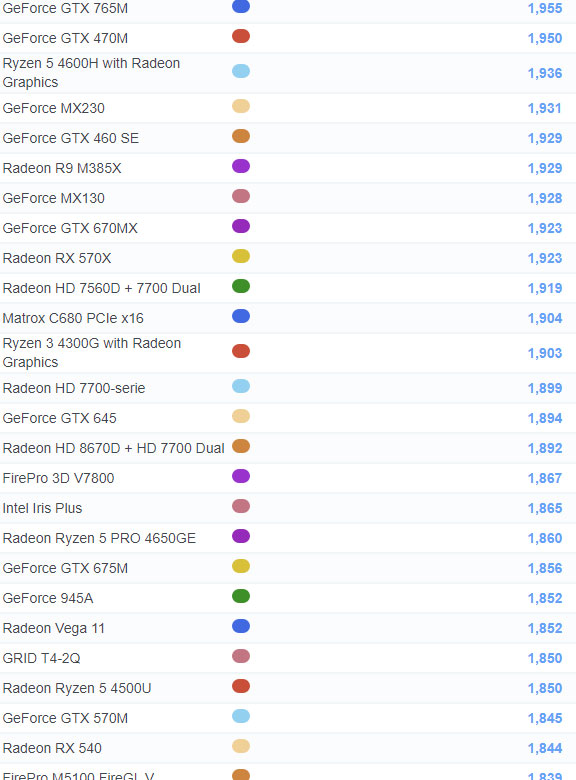Image resolution: width=576 pixels, height=780 pixels.
Task: Select GeForce GTX 460 SE
Action: 71,138
